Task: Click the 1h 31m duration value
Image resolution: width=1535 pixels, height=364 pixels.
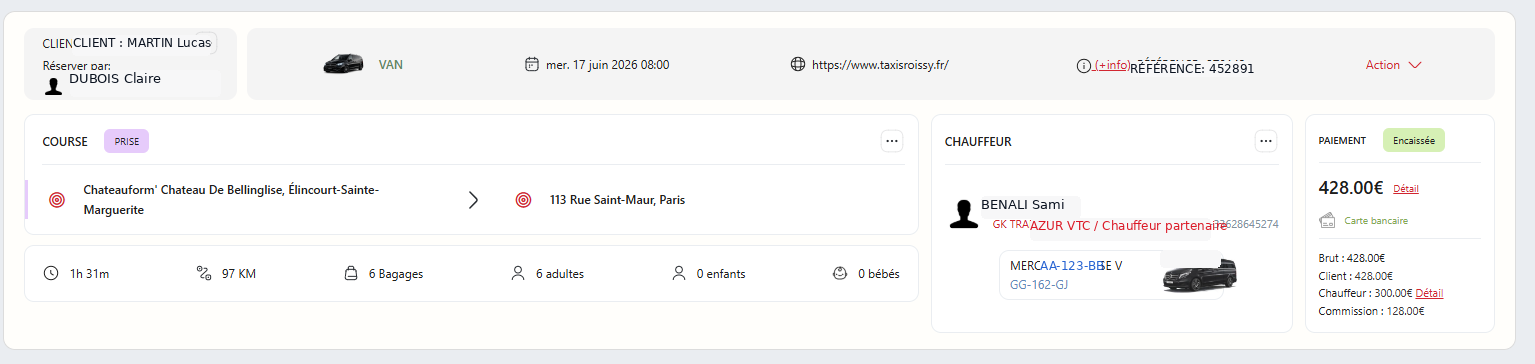Action: click(88, 274)
